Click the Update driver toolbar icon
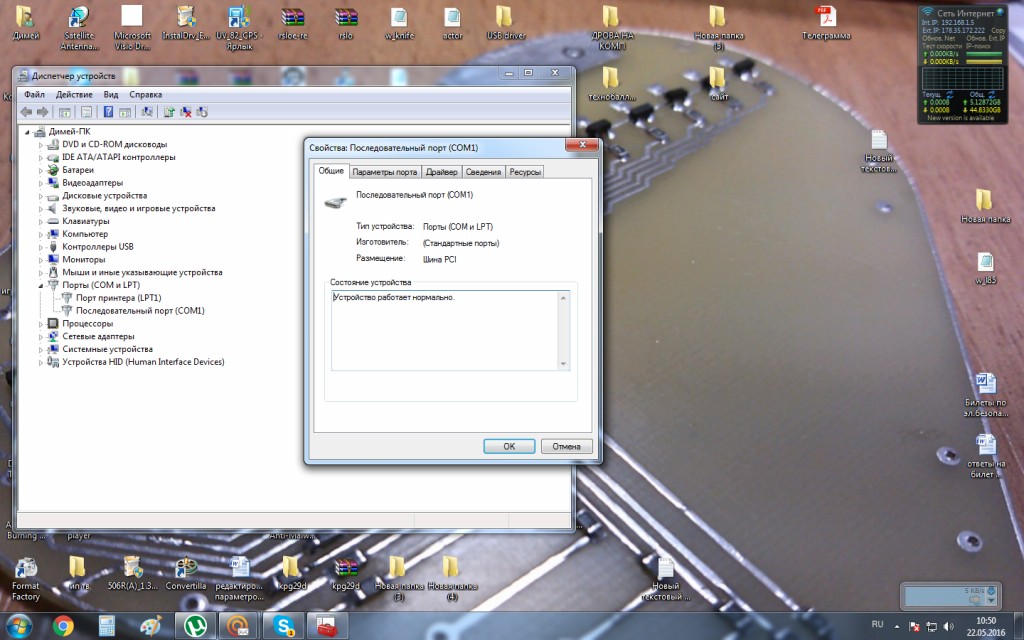 (169, 112)
